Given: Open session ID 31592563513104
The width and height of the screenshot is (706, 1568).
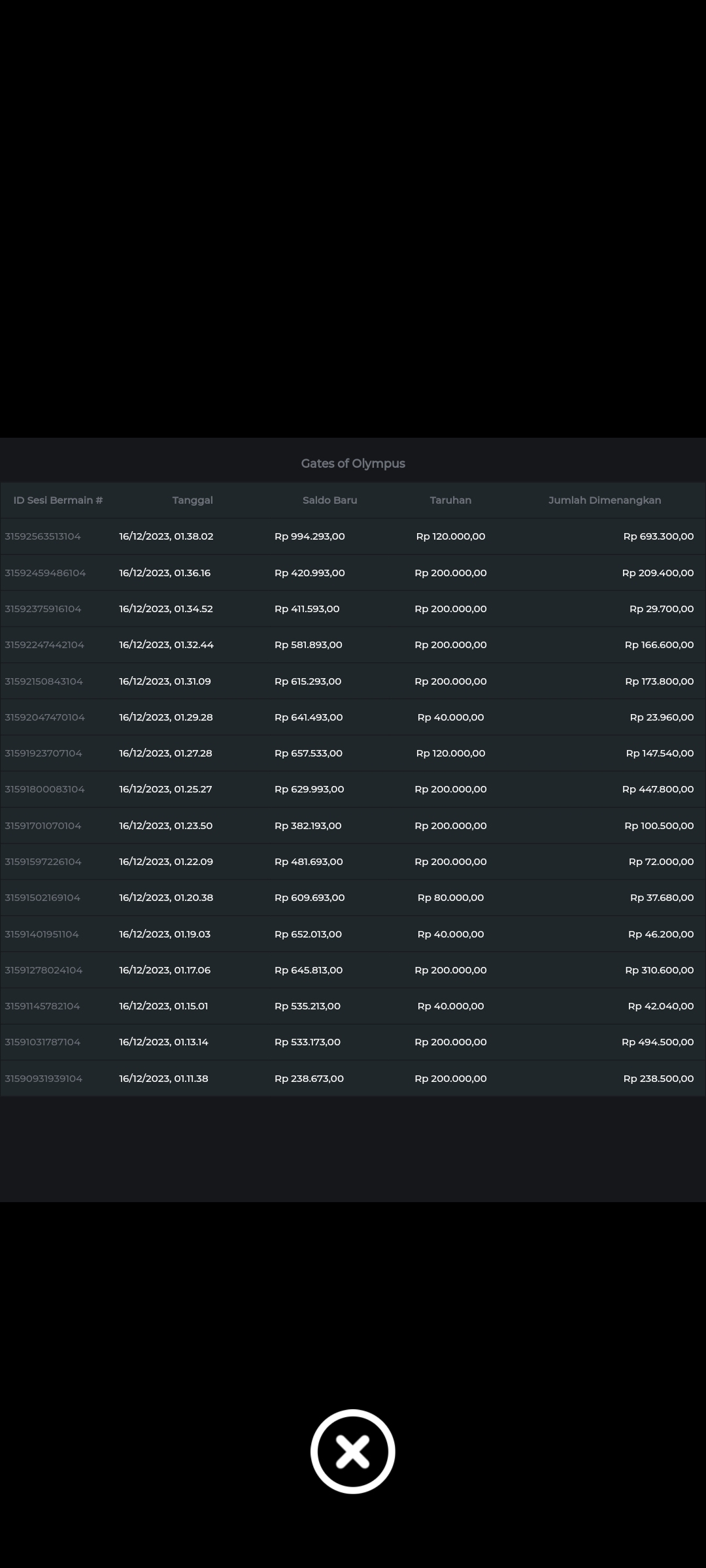Looking at the screenshot, I should coord(43,536).
